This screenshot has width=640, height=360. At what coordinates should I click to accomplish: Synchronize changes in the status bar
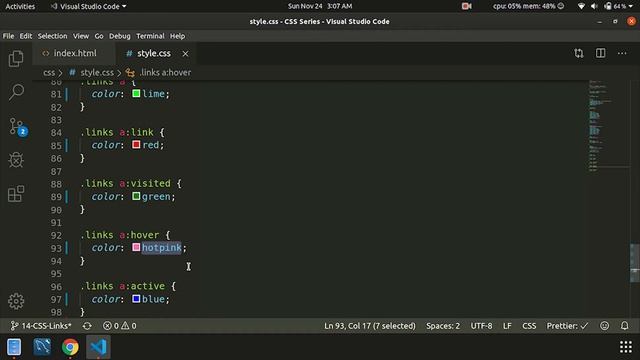87,326
